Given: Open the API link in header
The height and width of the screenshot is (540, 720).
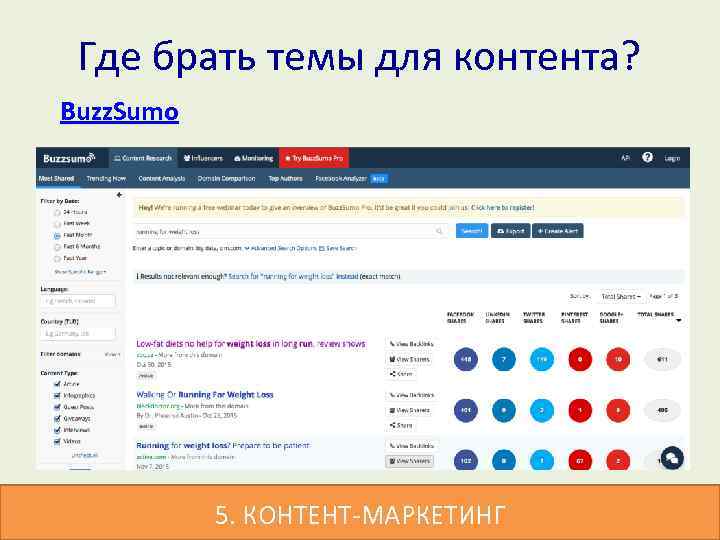Looking at the screenshot, I should (x=625, y=158).
